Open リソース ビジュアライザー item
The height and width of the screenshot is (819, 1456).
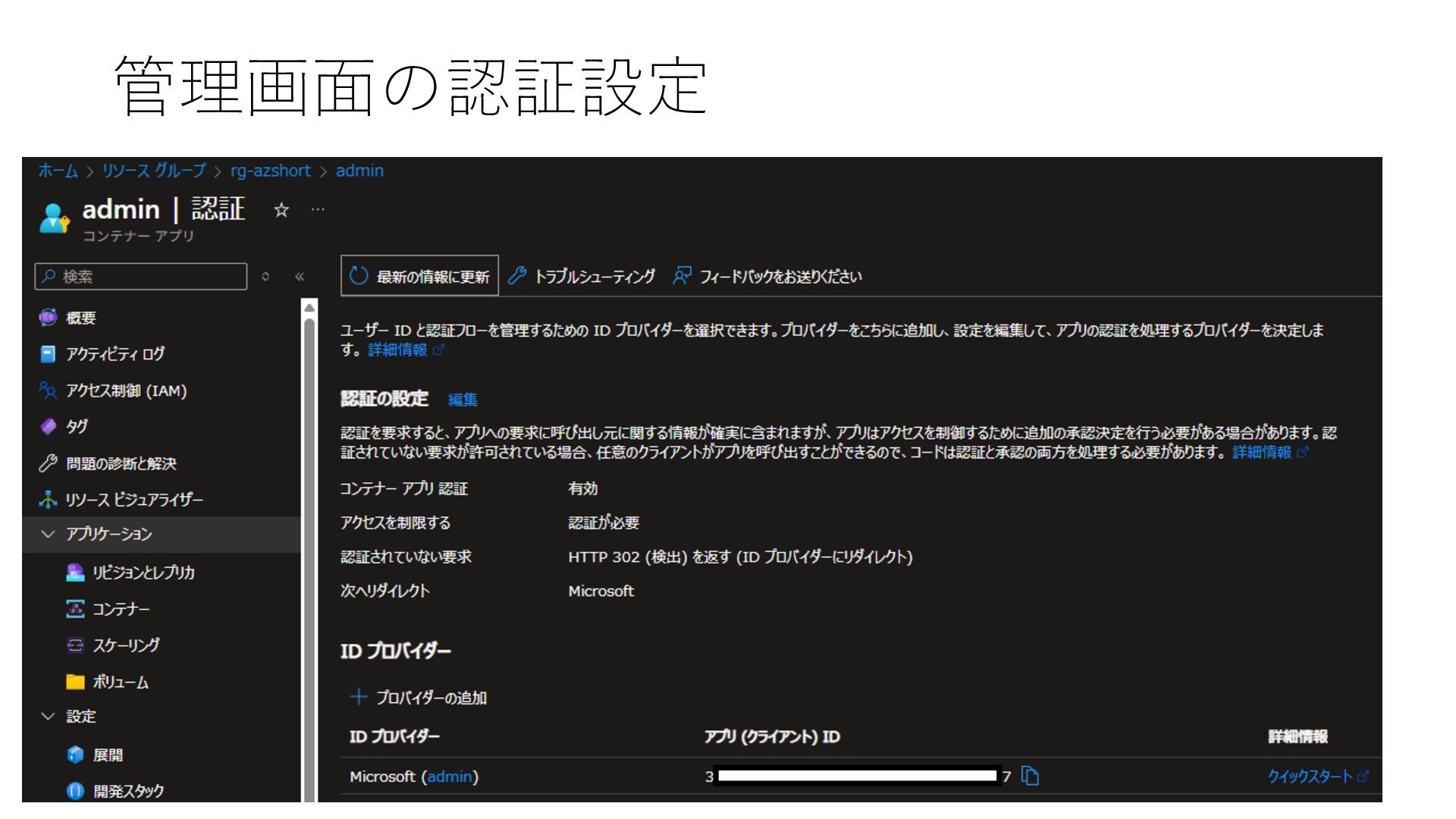pos(134,500)
